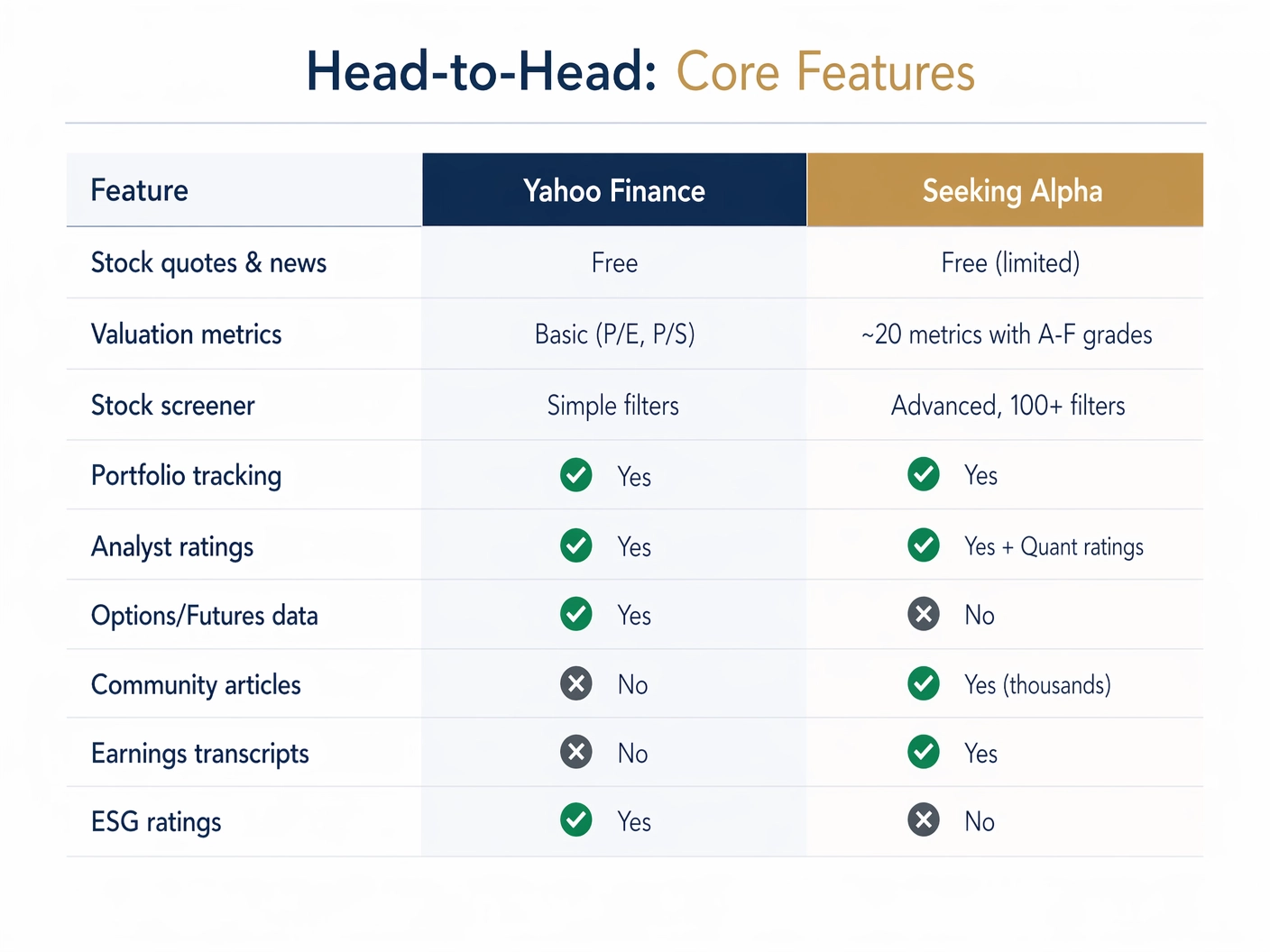Click the gray X for Seeking Alpha ESG ratings
Screen dimensions: 1270x952
pyautogui.click(x=924, y=820)
